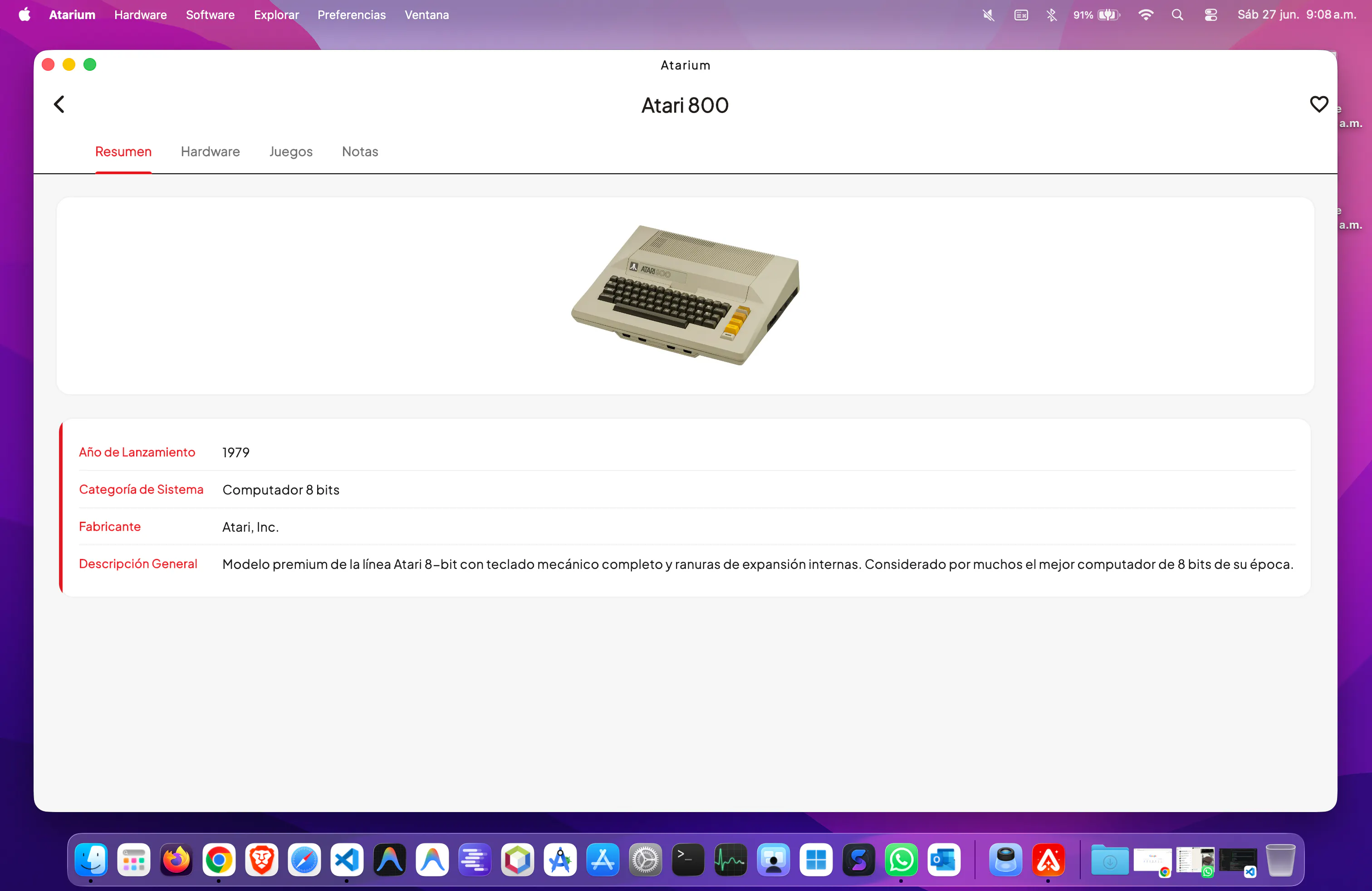Open the red Atarium app icon in dock
The height and width of the screenshot is (891, 1372).
pos(1049,860)
